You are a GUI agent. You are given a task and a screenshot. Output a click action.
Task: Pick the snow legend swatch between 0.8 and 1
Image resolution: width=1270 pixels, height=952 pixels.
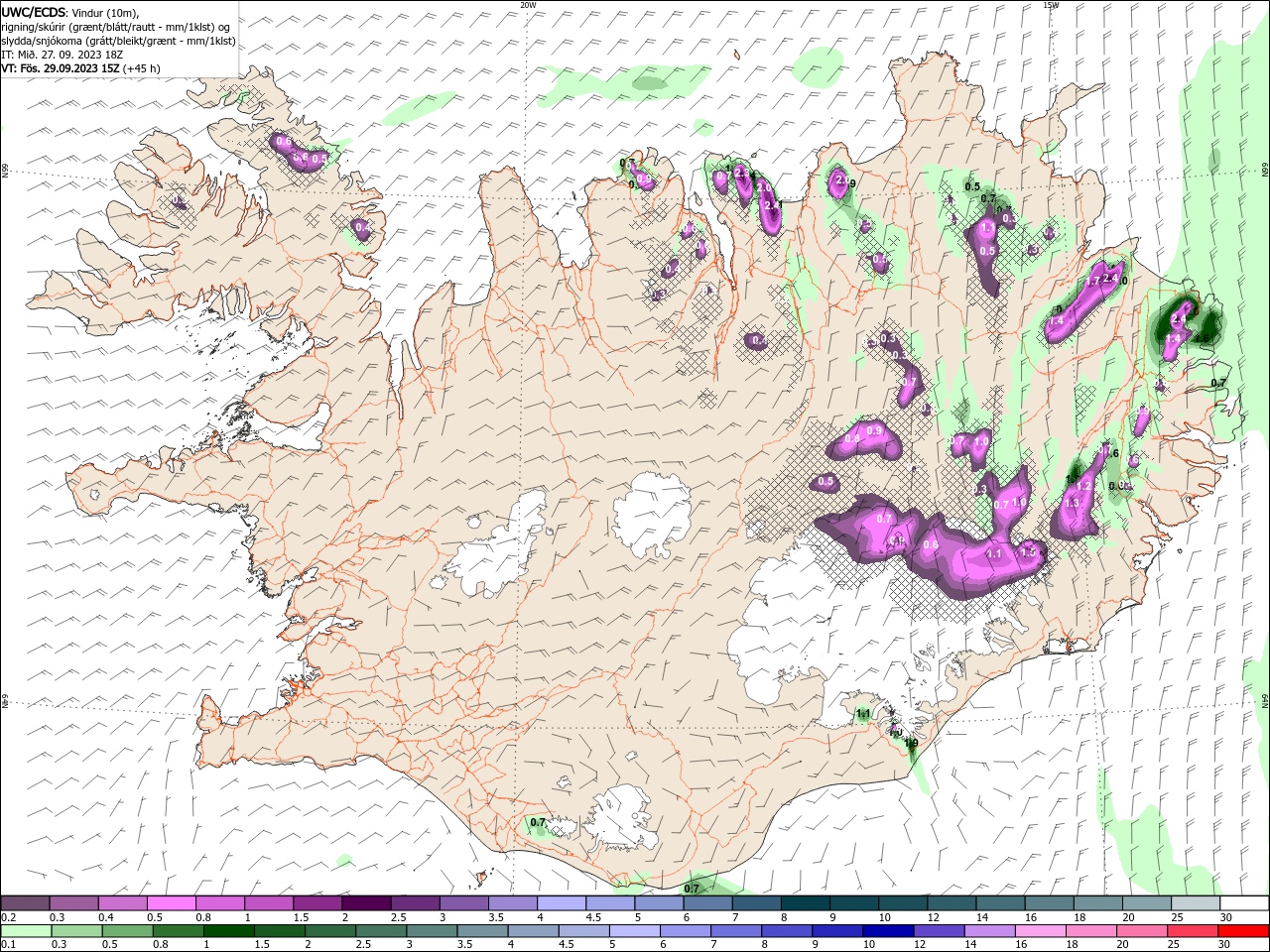point(220,903)
